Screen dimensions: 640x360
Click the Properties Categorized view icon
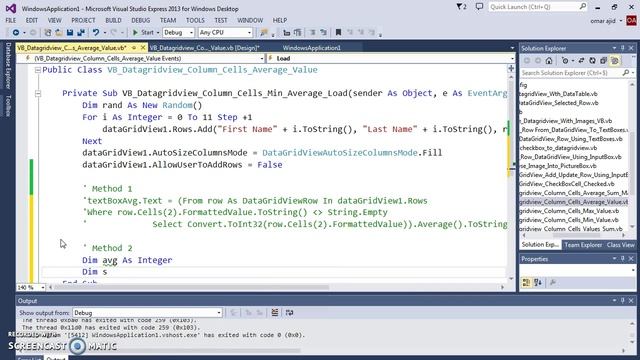click(x=526, y=282)
